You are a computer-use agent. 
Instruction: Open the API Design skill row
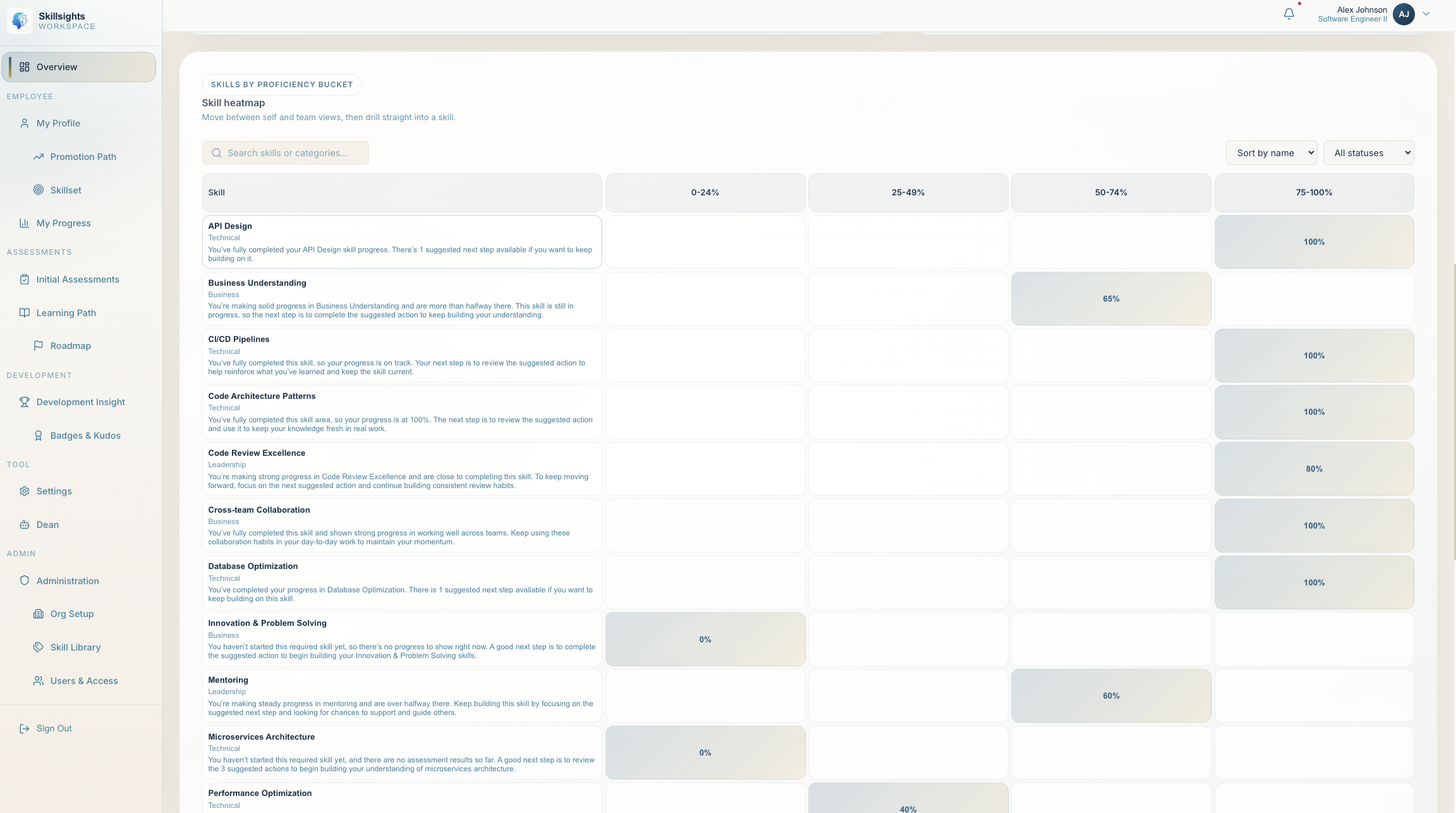tap(401, 241)
